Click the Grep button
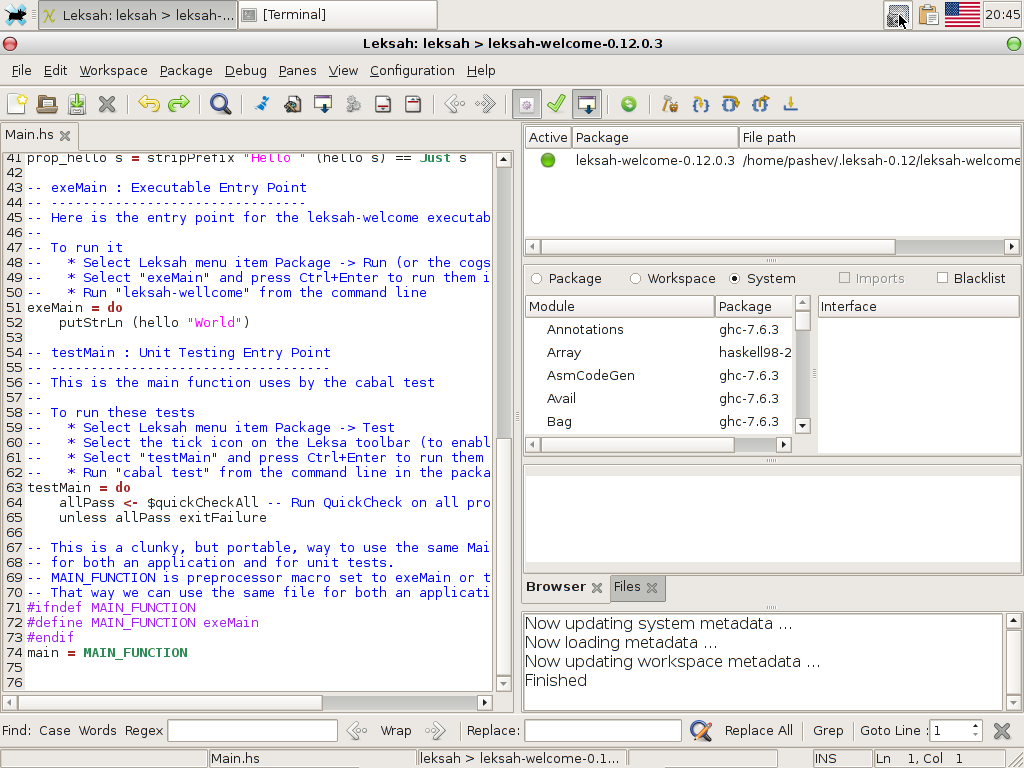This screenshot has height=768, width=1024. (x=828, y=730)
